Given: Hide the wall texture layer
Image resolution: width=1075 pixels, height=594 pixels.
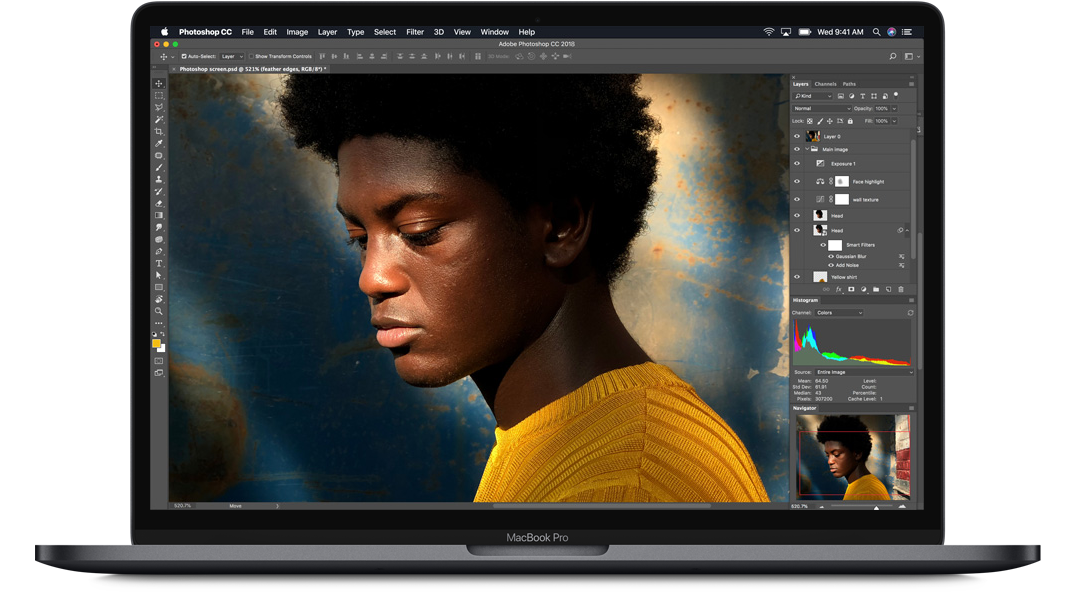Looking at the screenshot, I should point(797,199).
